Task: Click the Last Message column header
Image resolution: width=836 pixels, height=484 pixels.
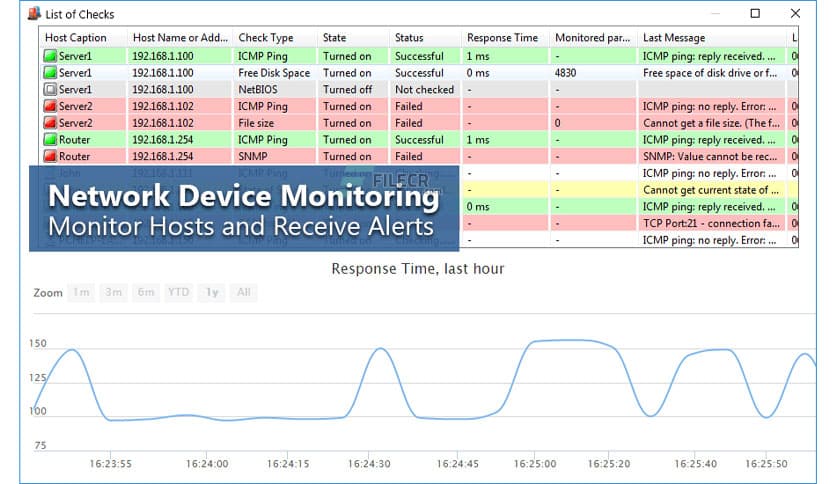Action: [x=711, y=37]
